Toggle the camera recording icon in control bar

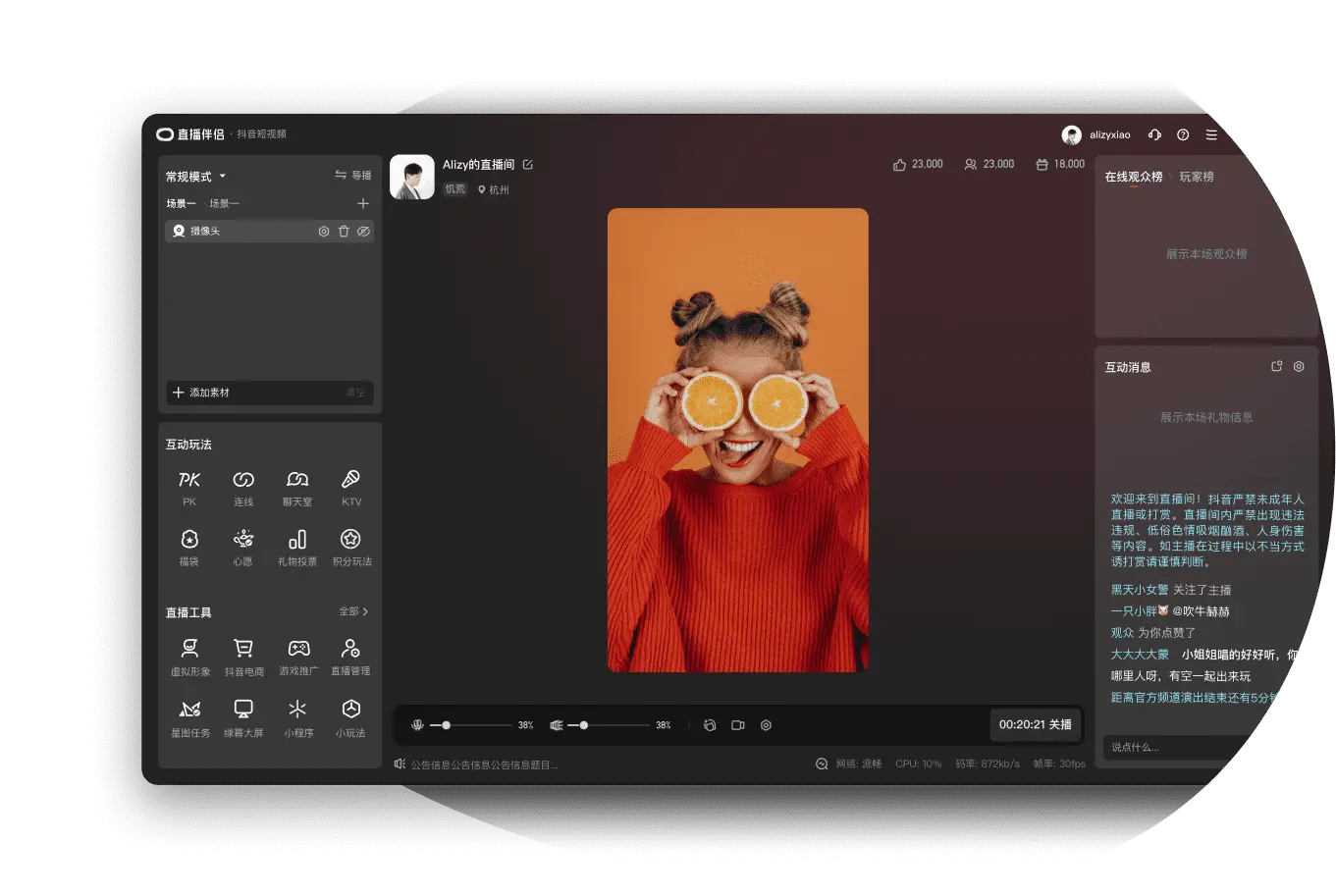pyautogui.click(x=737, y=725)
